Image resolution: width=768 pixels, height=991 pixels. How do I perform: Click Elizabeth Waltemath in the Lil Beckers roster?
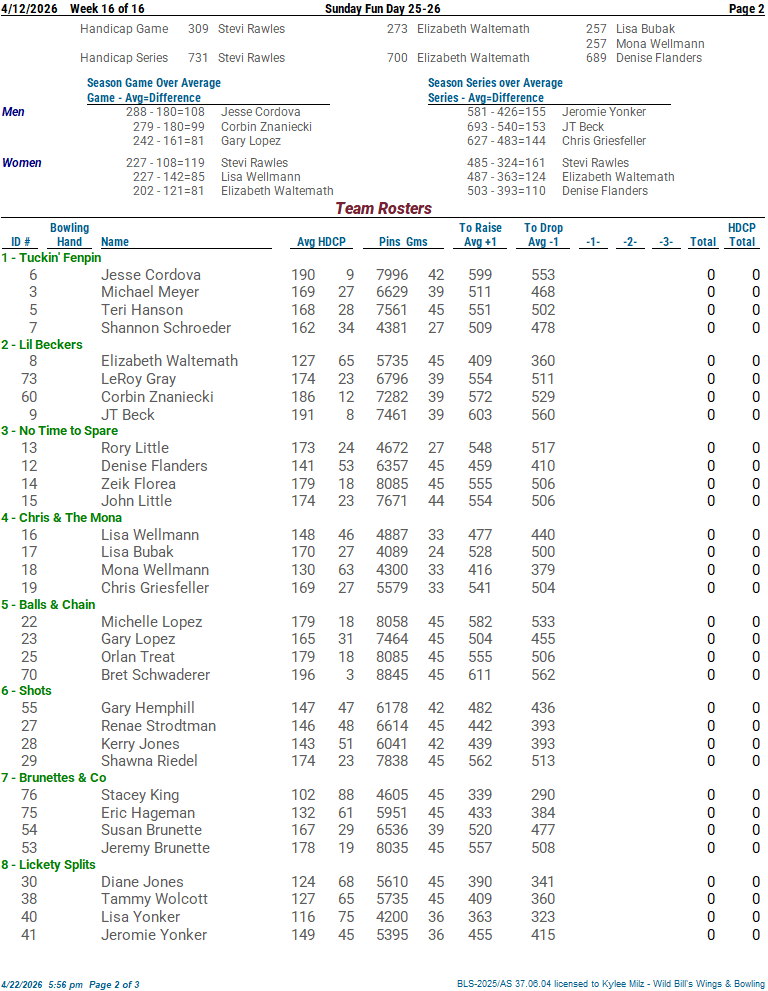(x=169, y=361)
